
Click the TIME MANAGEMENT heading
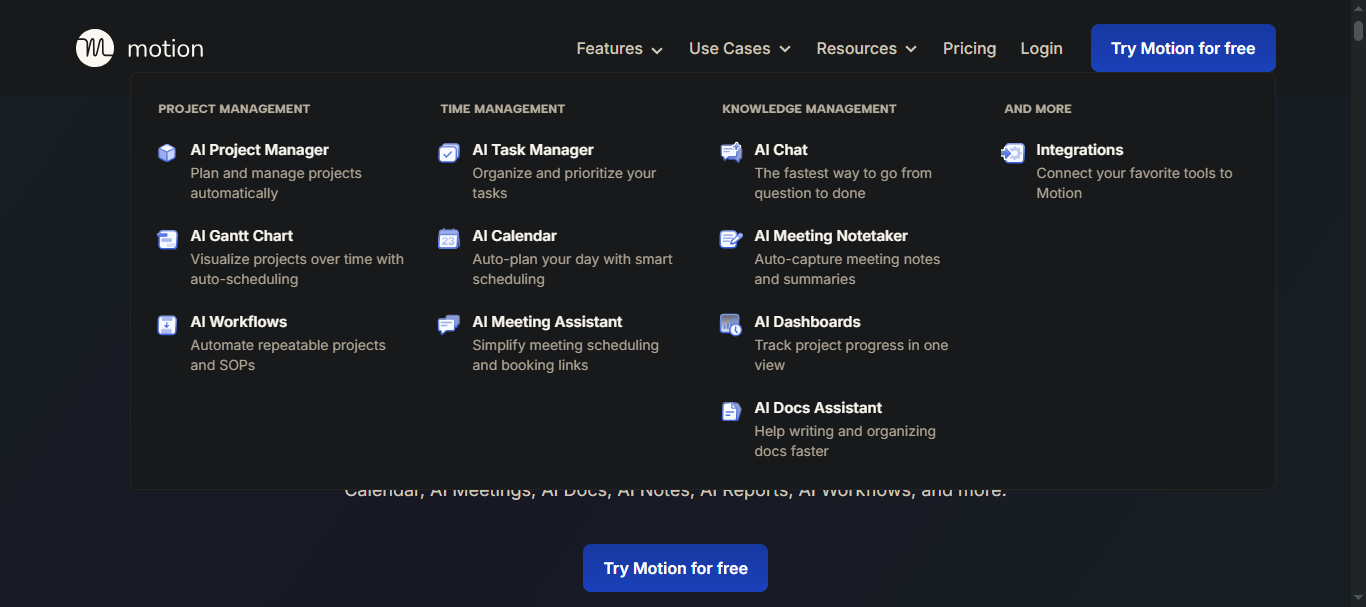(502, 109)
